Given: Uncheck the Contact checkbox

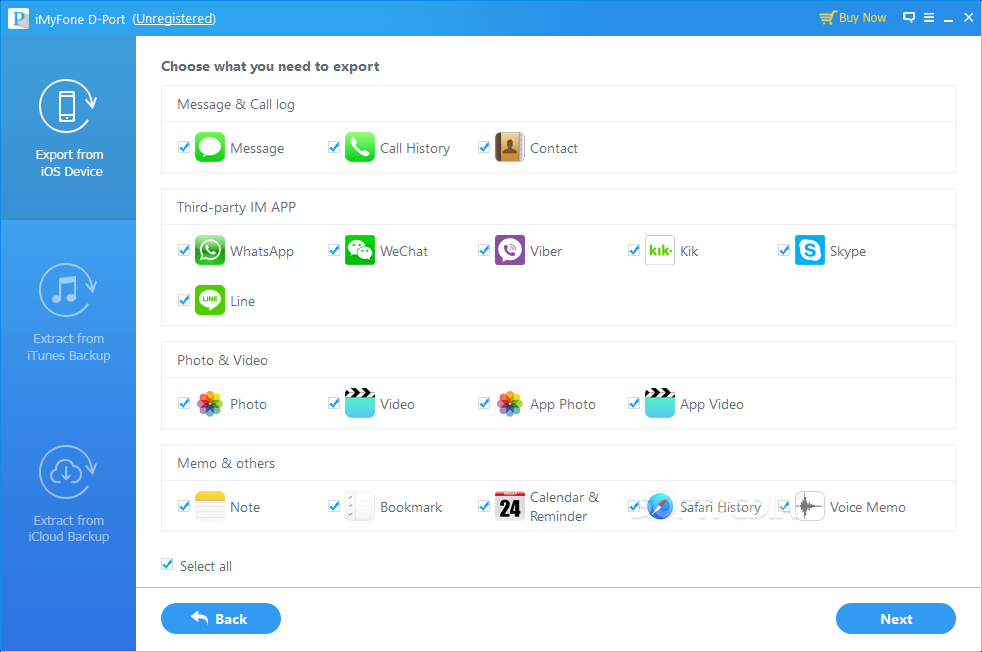Looking at the screenshot, I should pyautogui.click(x=483, y=147).
